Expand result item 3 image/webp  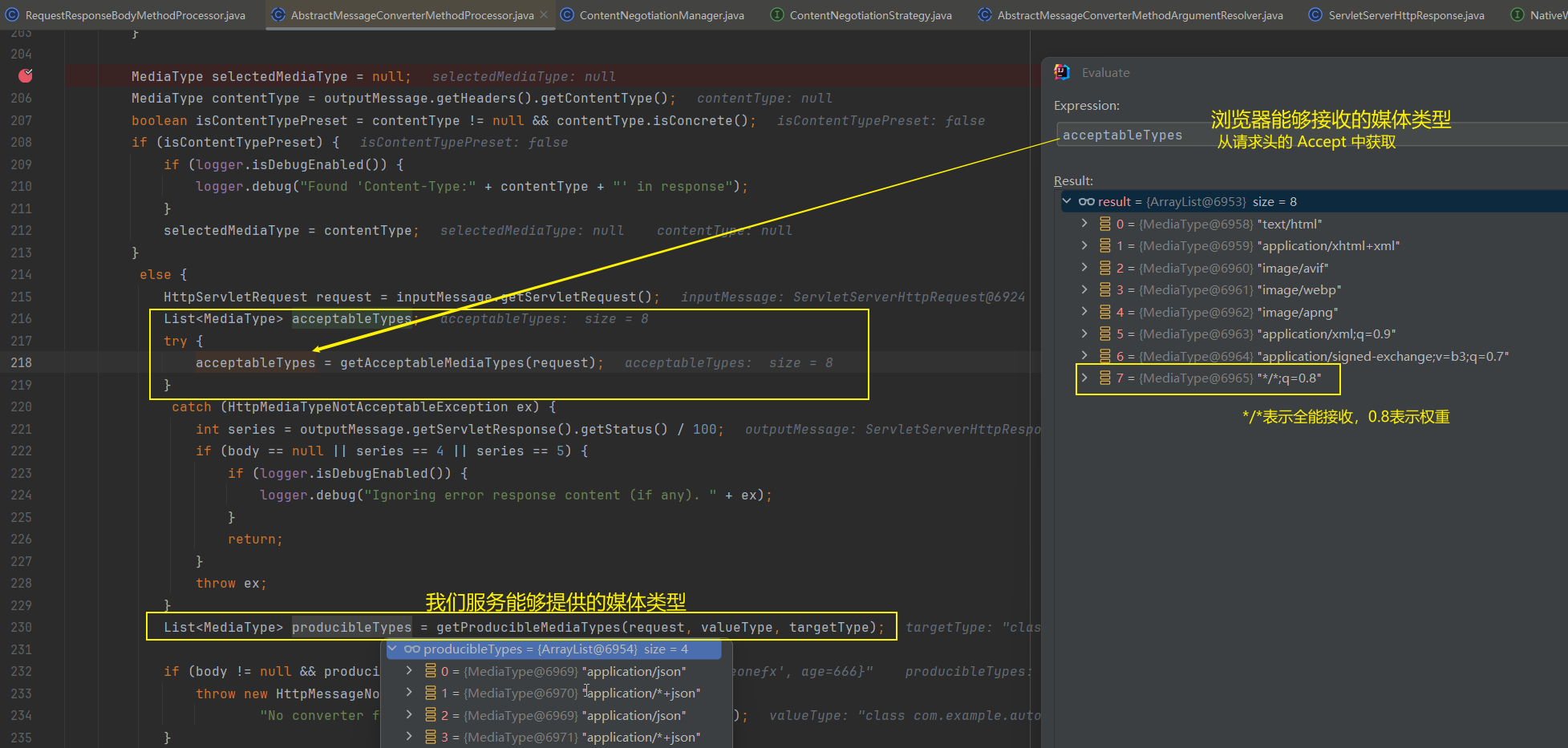1084,289
